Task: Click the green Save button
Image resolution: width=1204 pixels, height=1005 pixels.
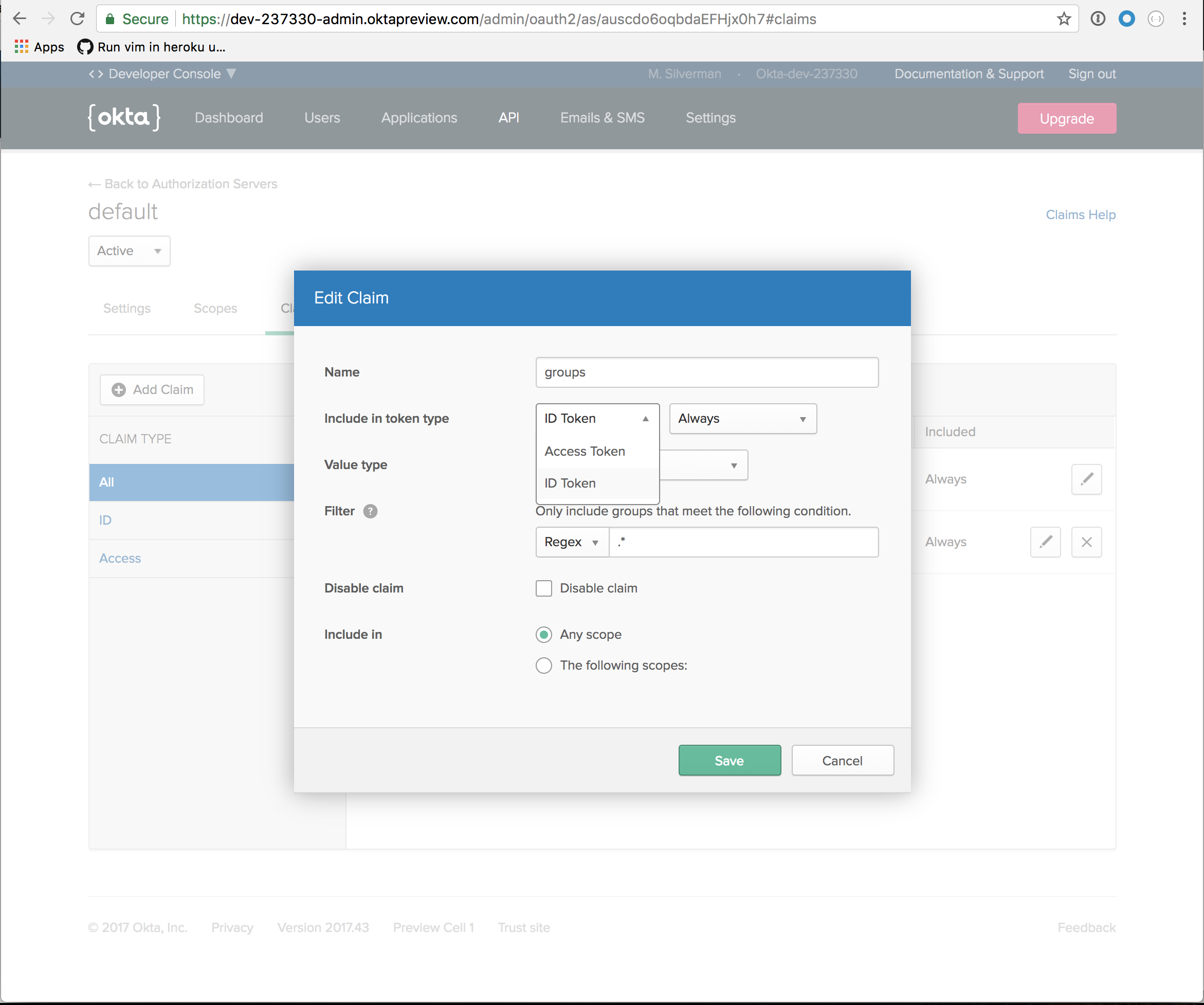Action: (x=728, y=761)
